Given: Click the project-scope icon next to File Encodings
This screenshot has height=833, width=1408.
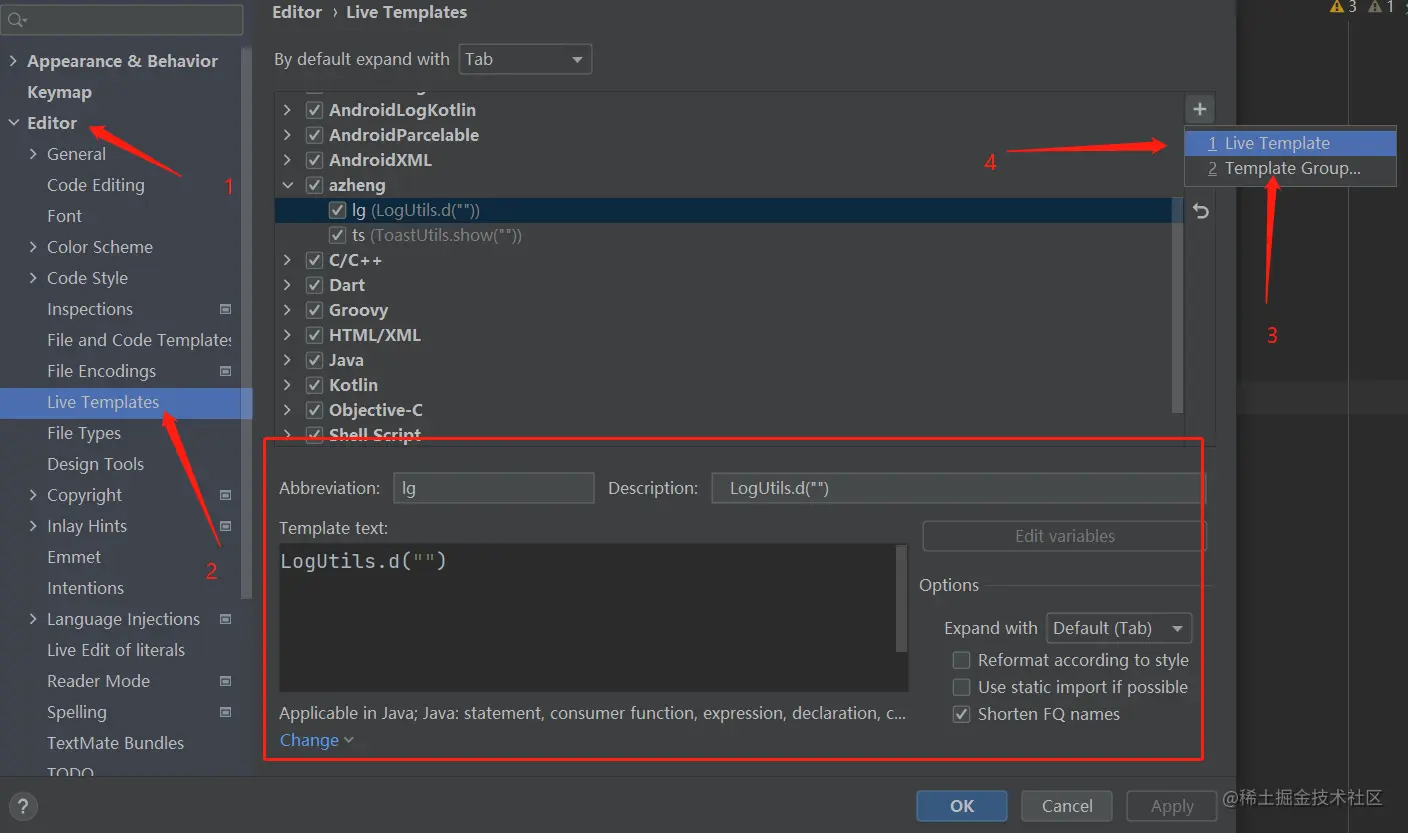Looking at the screenshot, I should coord(225,371).
